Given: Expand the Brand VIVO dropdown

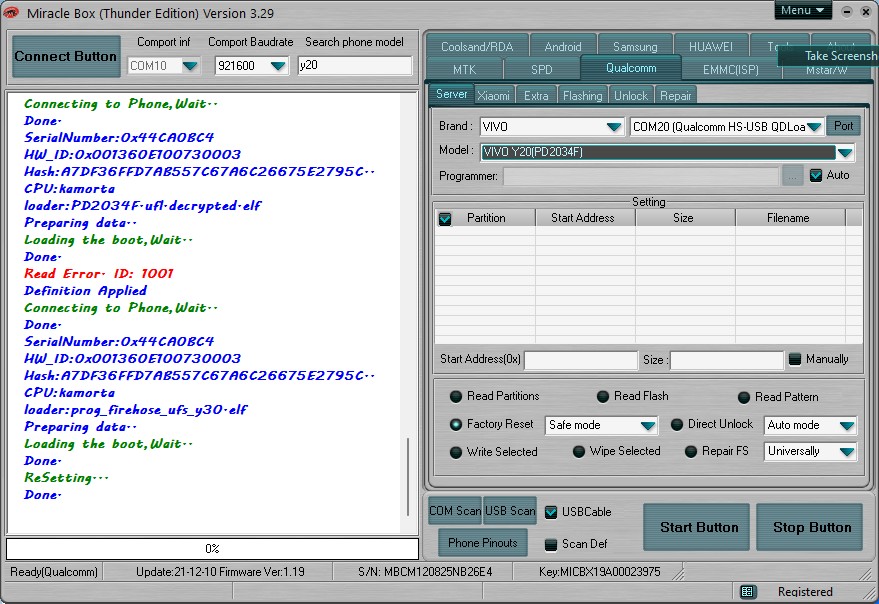Looking at the screenshot, I should click(x=614, y=127).
